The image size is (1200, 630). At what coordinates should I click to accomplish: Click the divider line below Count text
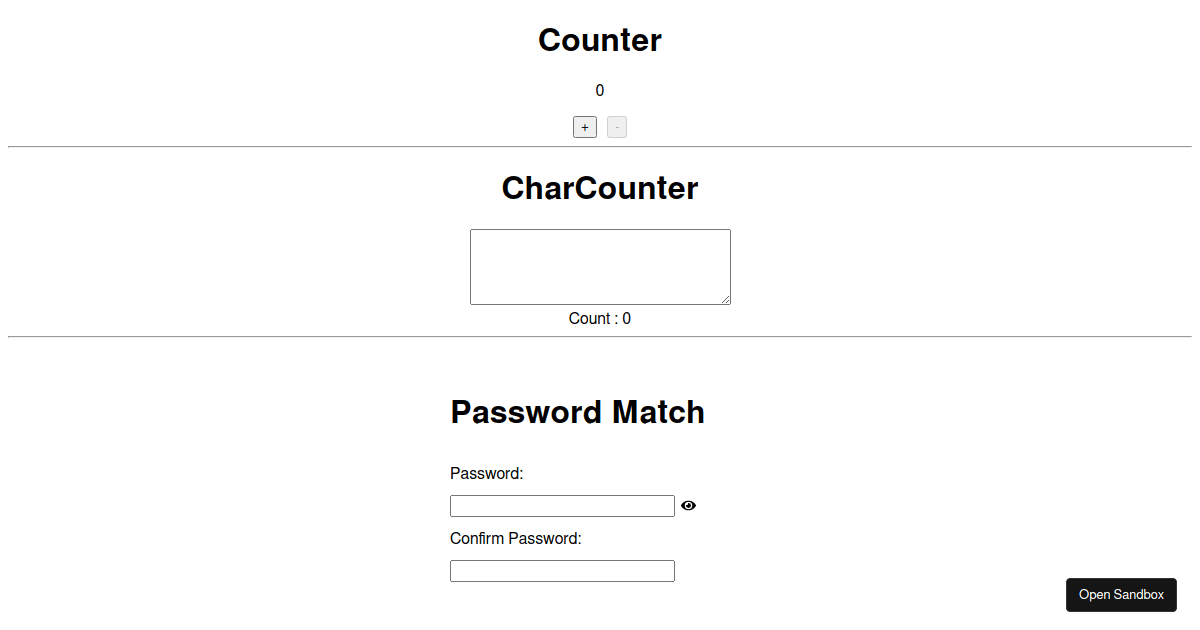[600, 337]
